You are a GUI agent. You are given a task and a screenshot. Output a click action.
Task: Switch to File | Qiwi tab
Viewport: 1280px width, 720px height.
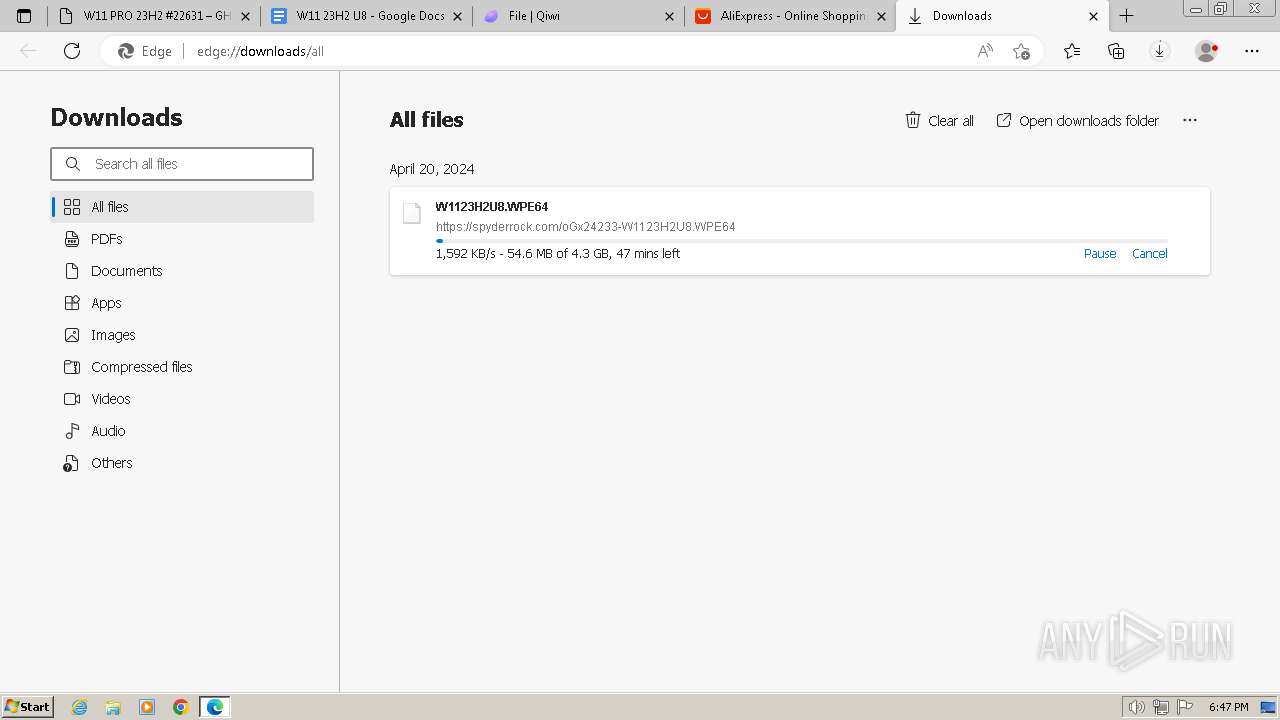(x=579, y=16)
